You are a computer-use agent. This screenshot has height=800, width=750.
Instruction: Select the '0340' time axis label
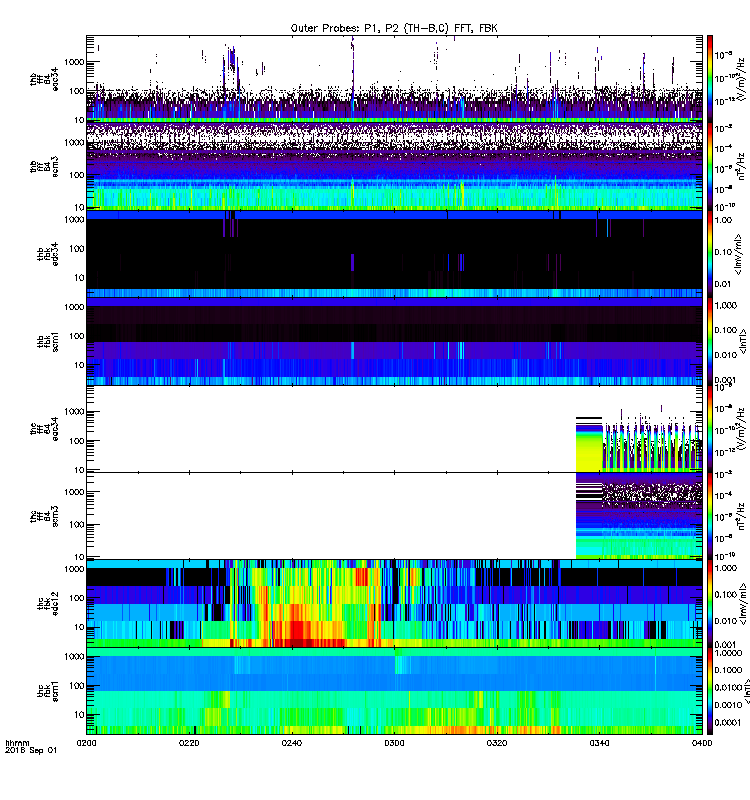[599, 743]
